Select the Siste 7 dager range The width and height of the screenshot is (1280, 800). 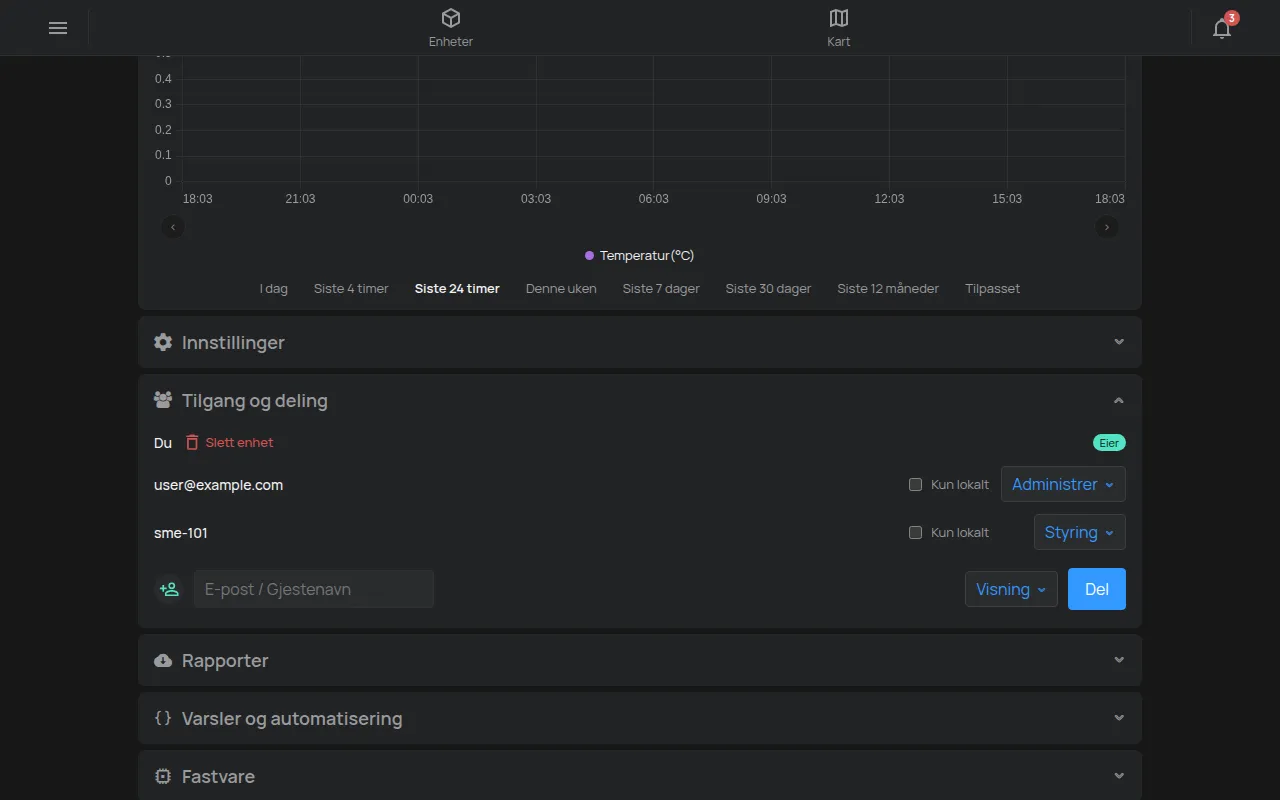[x=661, y=288]
